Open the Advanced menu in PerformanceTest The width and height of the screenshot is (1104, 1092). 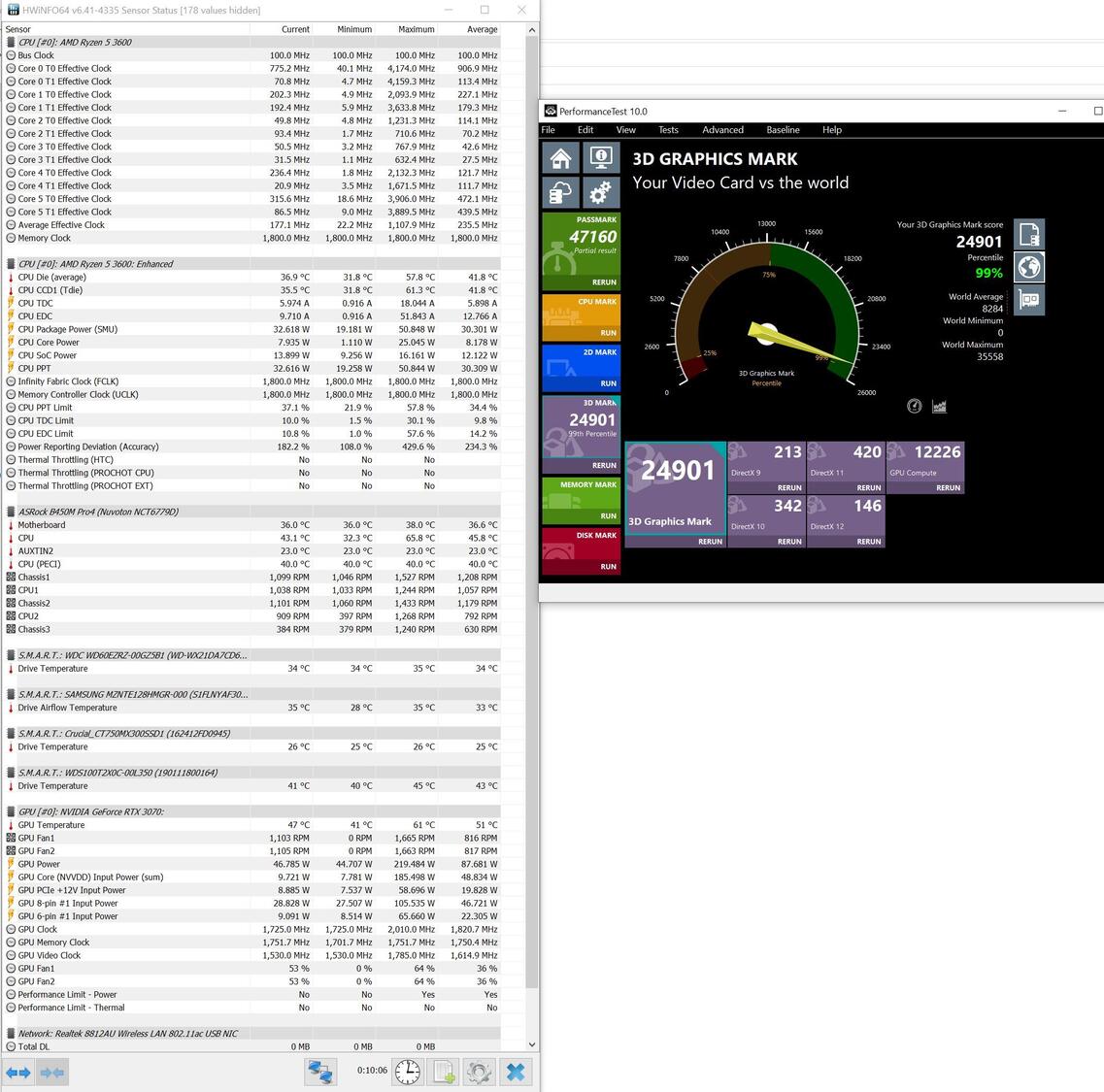coord(723,129)
